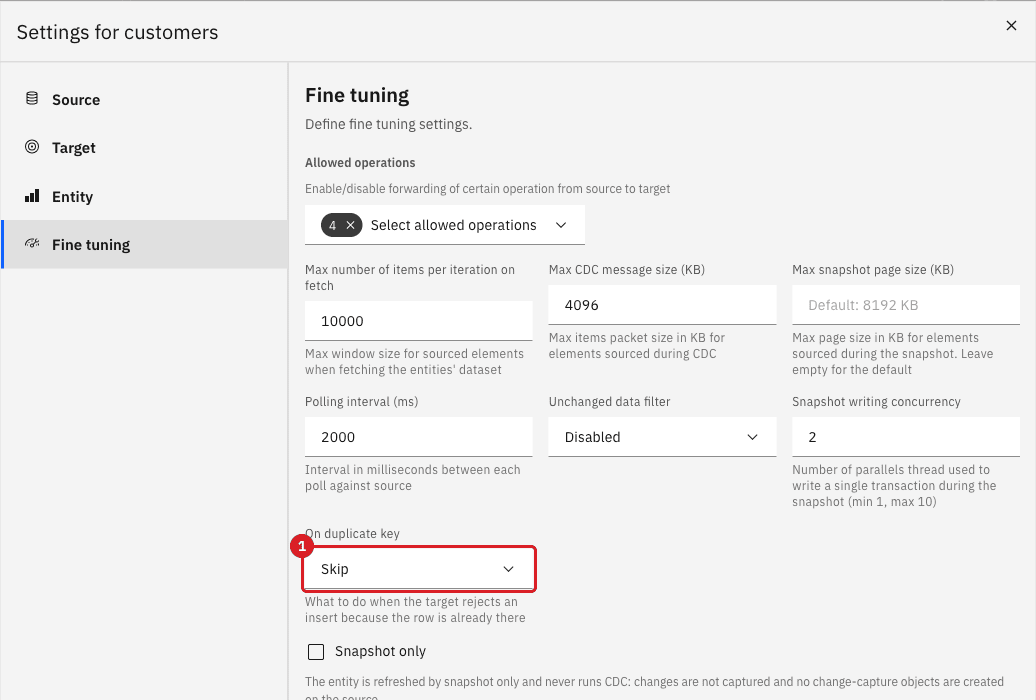The image size is (1036, 700).
Task: Click the Unchanged data filter label
Action: (609, 402)
